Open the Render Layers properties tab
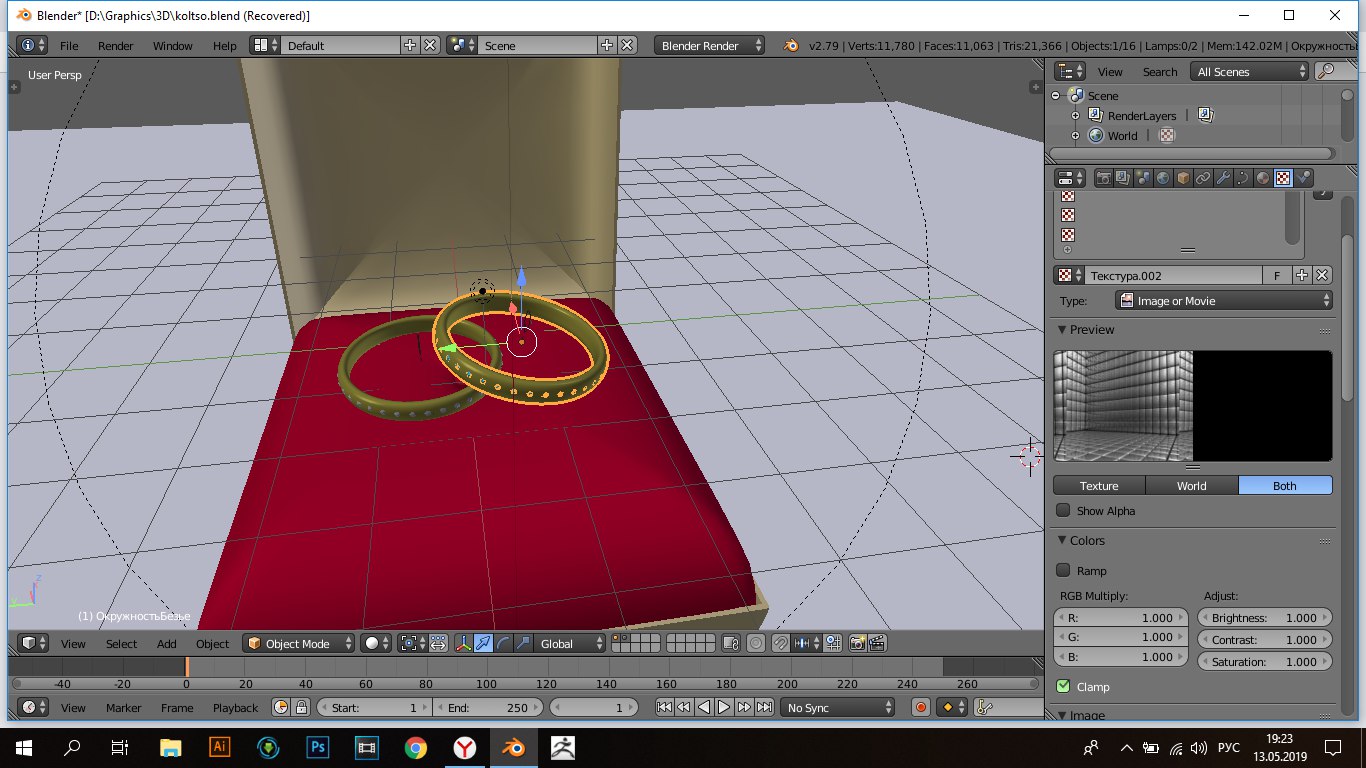The image size is (1366, 768). [x=1123, y=178]
